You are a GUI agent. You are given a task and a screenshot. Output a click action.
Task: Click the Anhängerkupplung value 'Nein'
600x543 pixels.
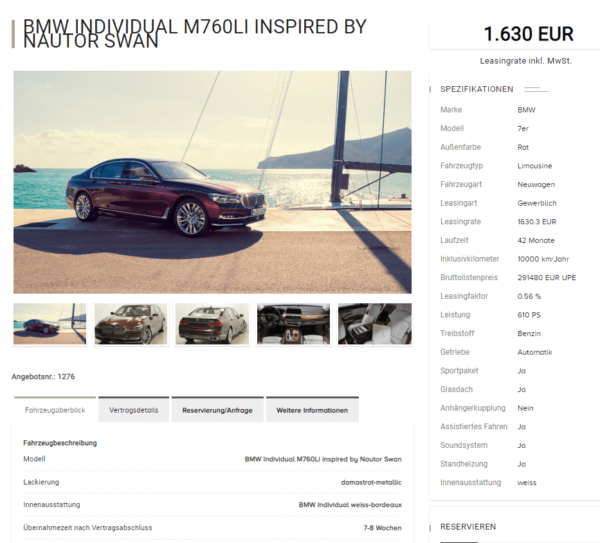click(x=525, y=408)
